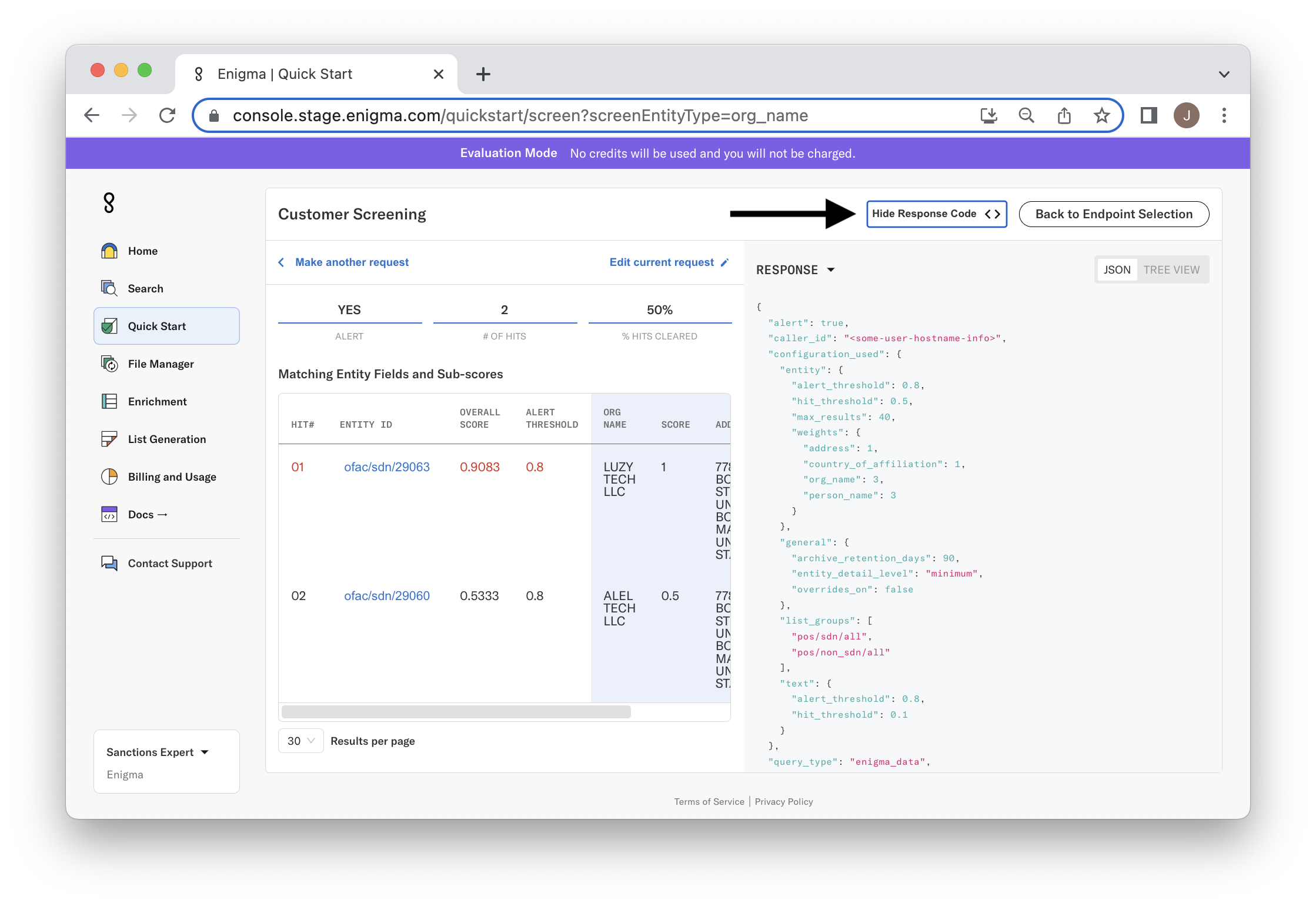Toggle Hide Response Code button
The width and height of the screenshot is (1316, 906).
[936, 214]
